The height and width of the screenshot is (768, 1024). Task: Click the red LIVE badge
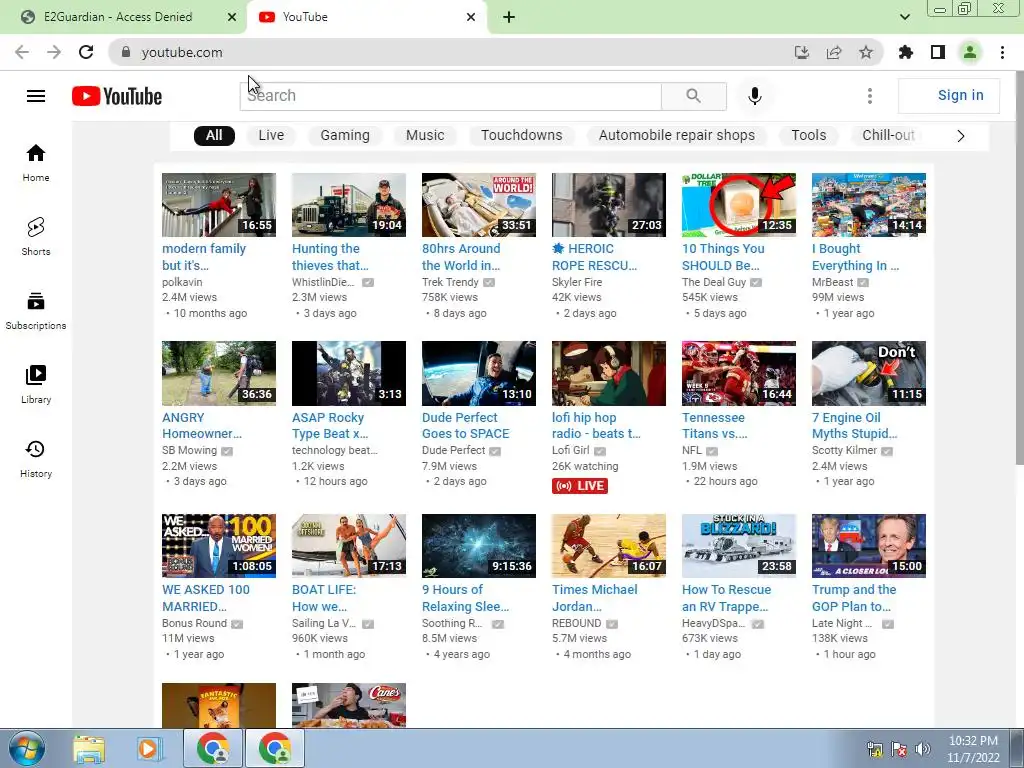point(580,486)
